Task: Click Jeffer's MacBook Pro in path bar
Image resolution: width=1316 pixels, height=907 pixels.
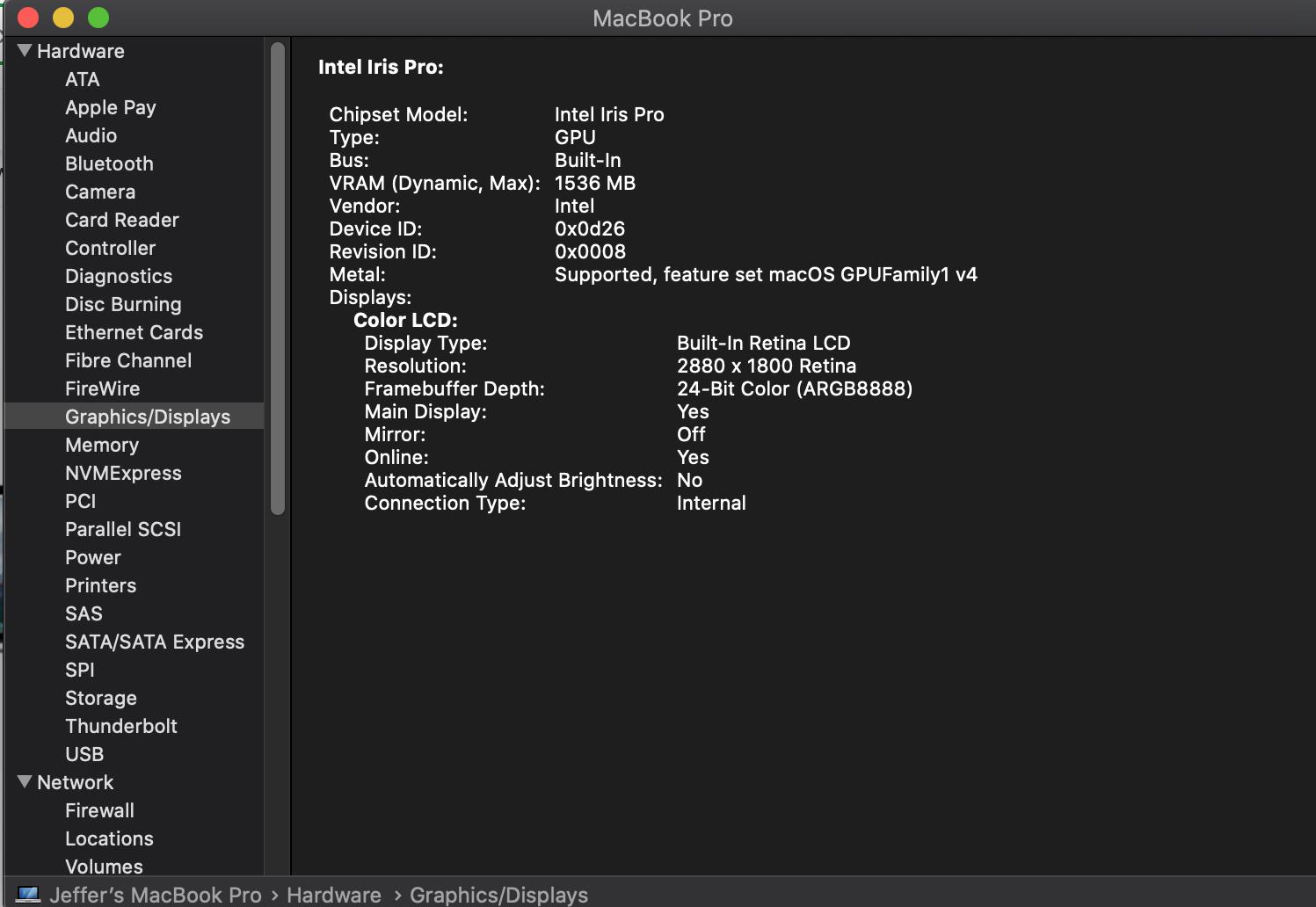Action: 156,895
